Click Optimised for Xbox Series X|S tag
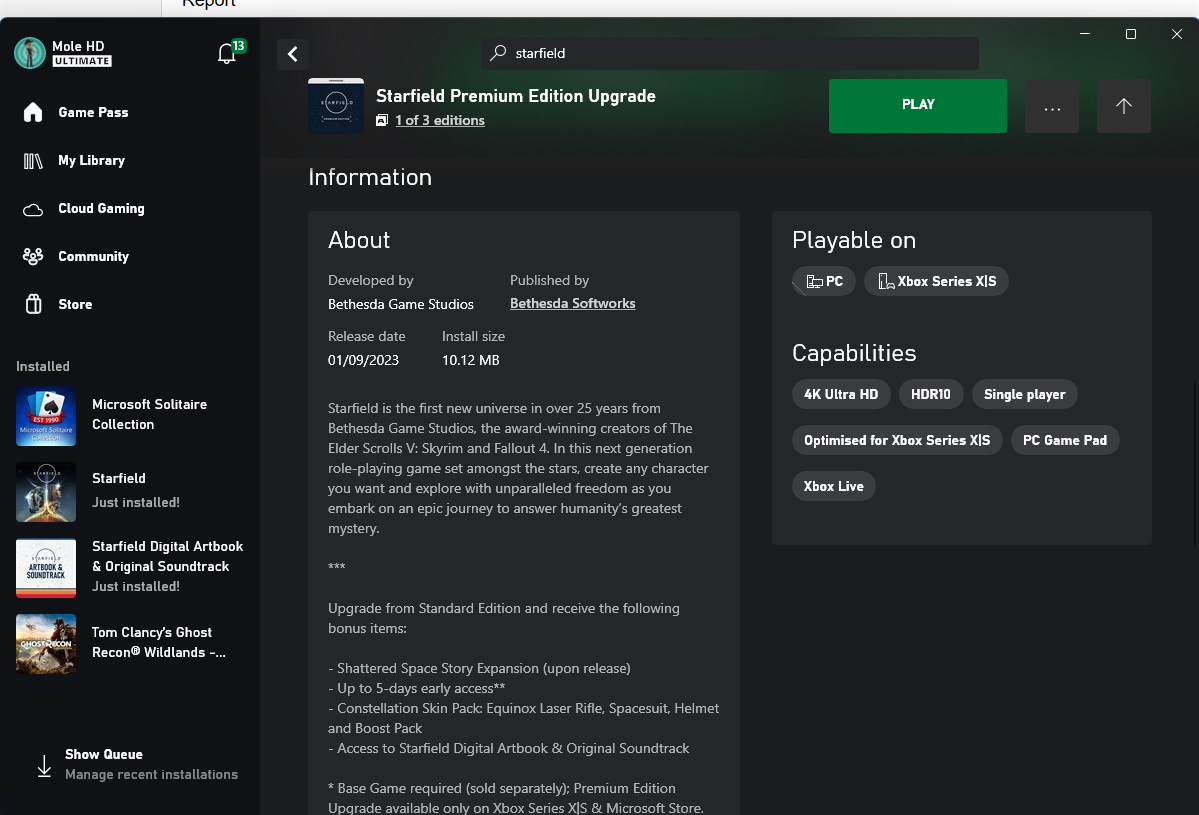1199x815 pixels. 897,440
